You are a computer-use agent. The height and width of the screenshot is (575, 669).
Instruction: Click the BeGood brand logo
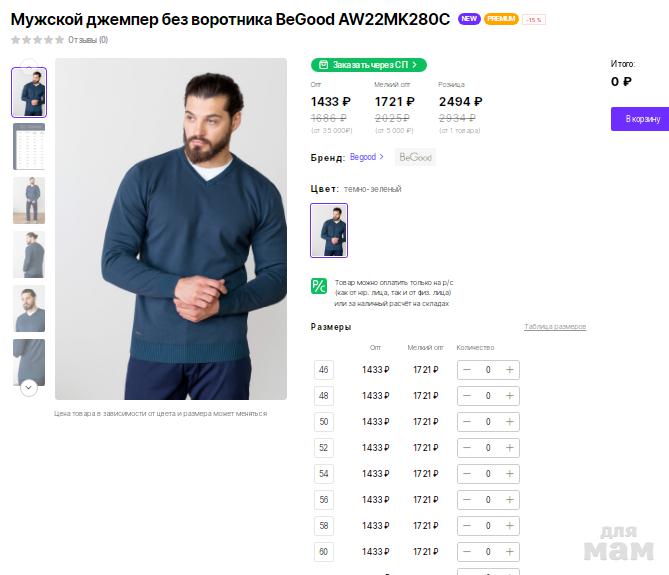(415, 157)
